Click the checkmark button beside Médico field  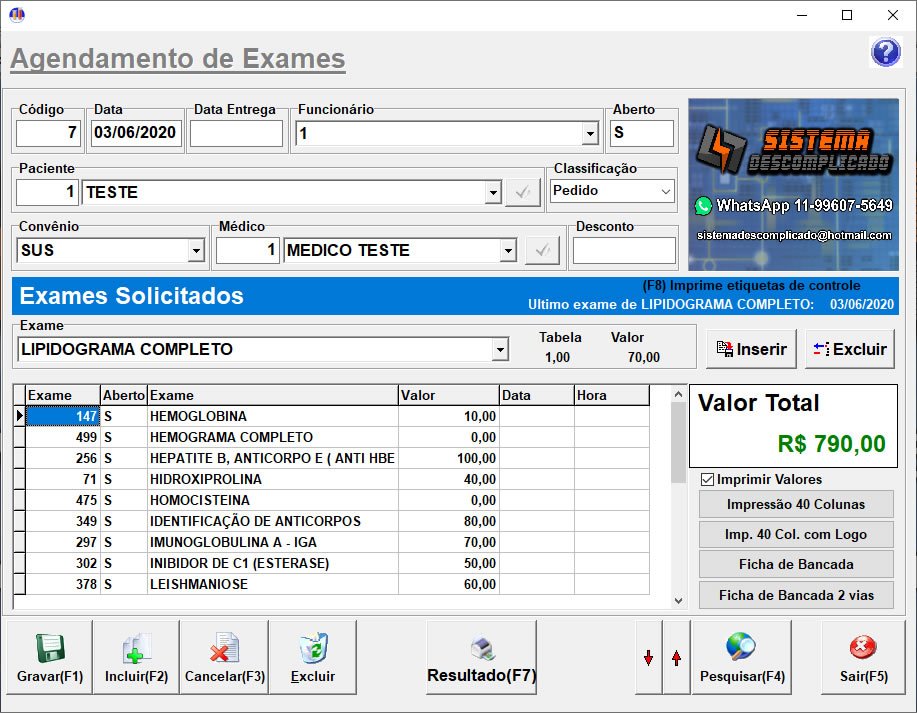(x=541, y=250)
